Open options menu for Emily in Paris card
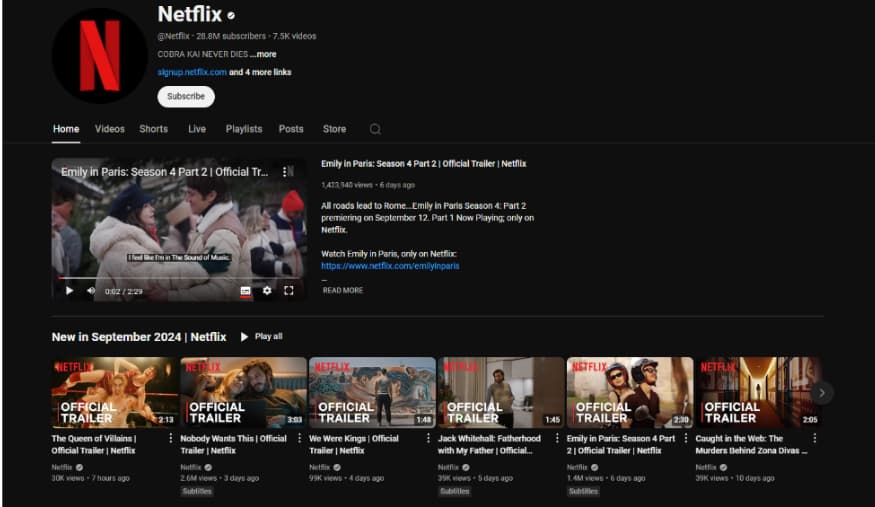875x507 pixels. point(686,438)
